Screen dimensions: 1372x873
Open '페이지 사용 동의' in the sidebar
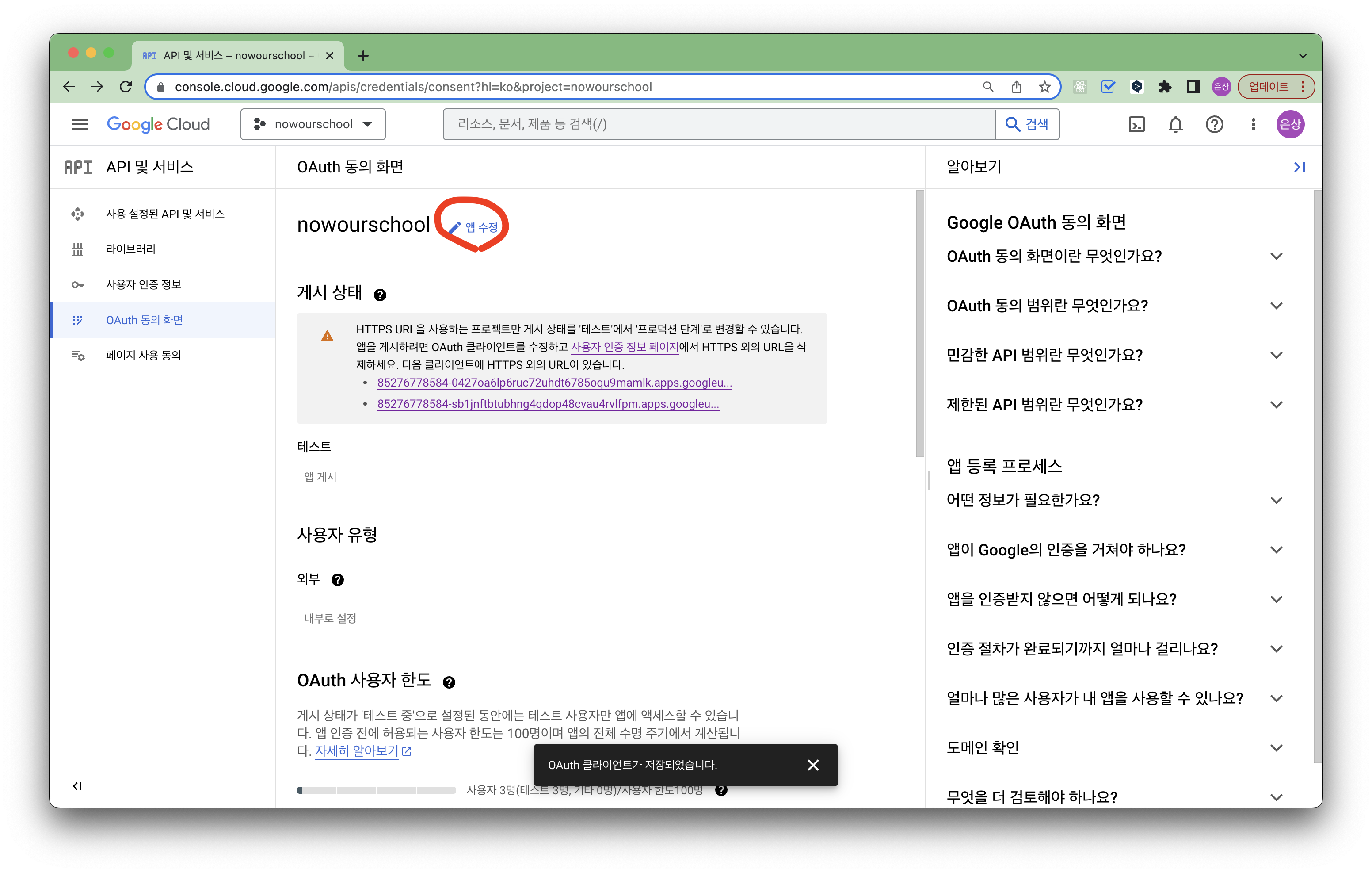click(163, 356)
